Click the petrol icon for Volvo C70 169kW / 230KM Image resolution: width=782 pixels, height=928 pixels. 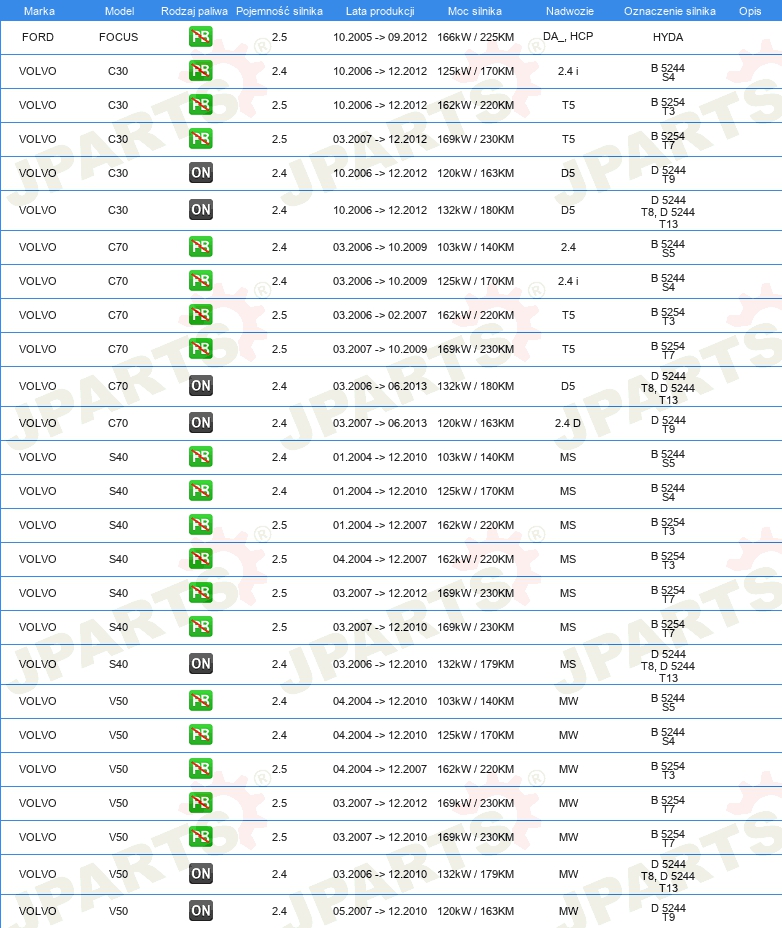pos(201,349)
